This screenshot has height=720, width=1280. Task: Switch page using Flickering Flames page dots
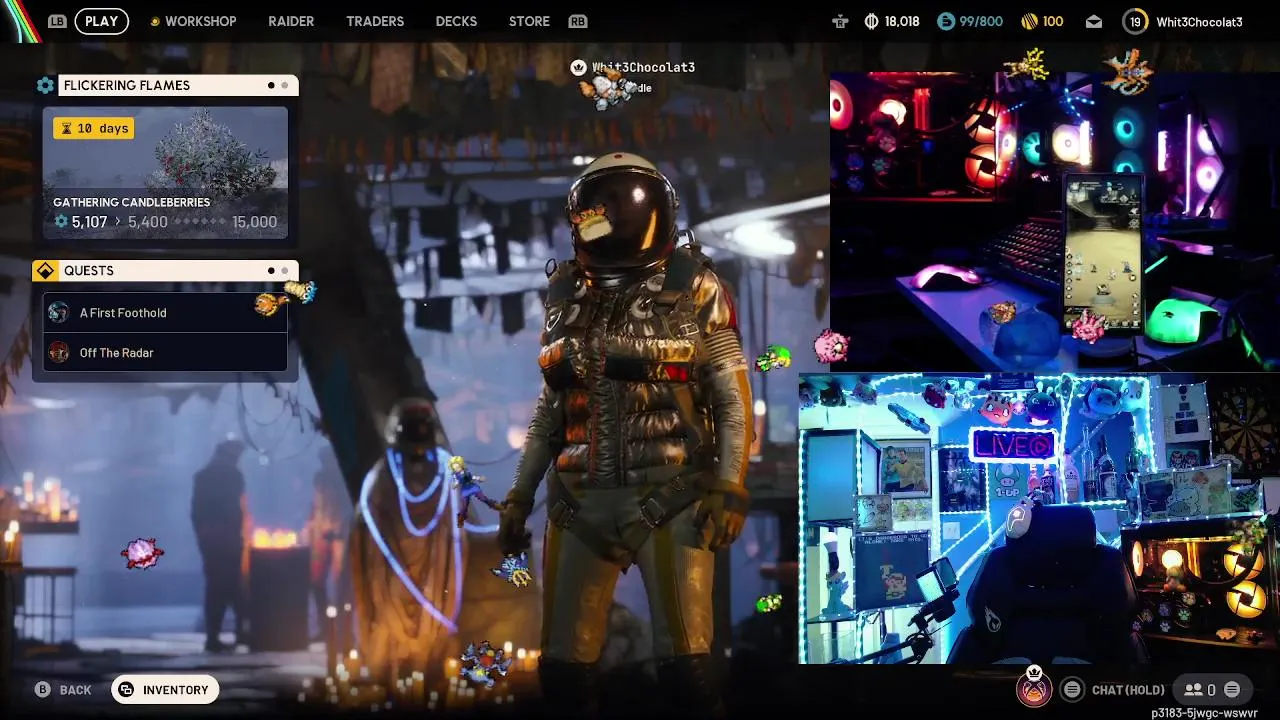click(278, 85)
